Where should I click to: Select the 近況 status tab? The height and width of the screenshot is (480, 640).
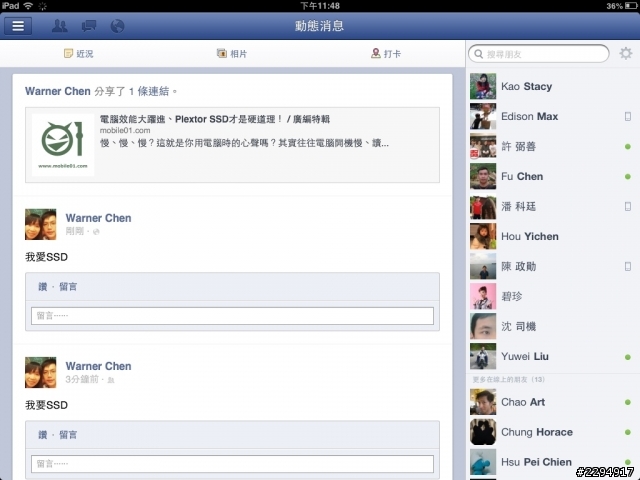click(79, 53)
